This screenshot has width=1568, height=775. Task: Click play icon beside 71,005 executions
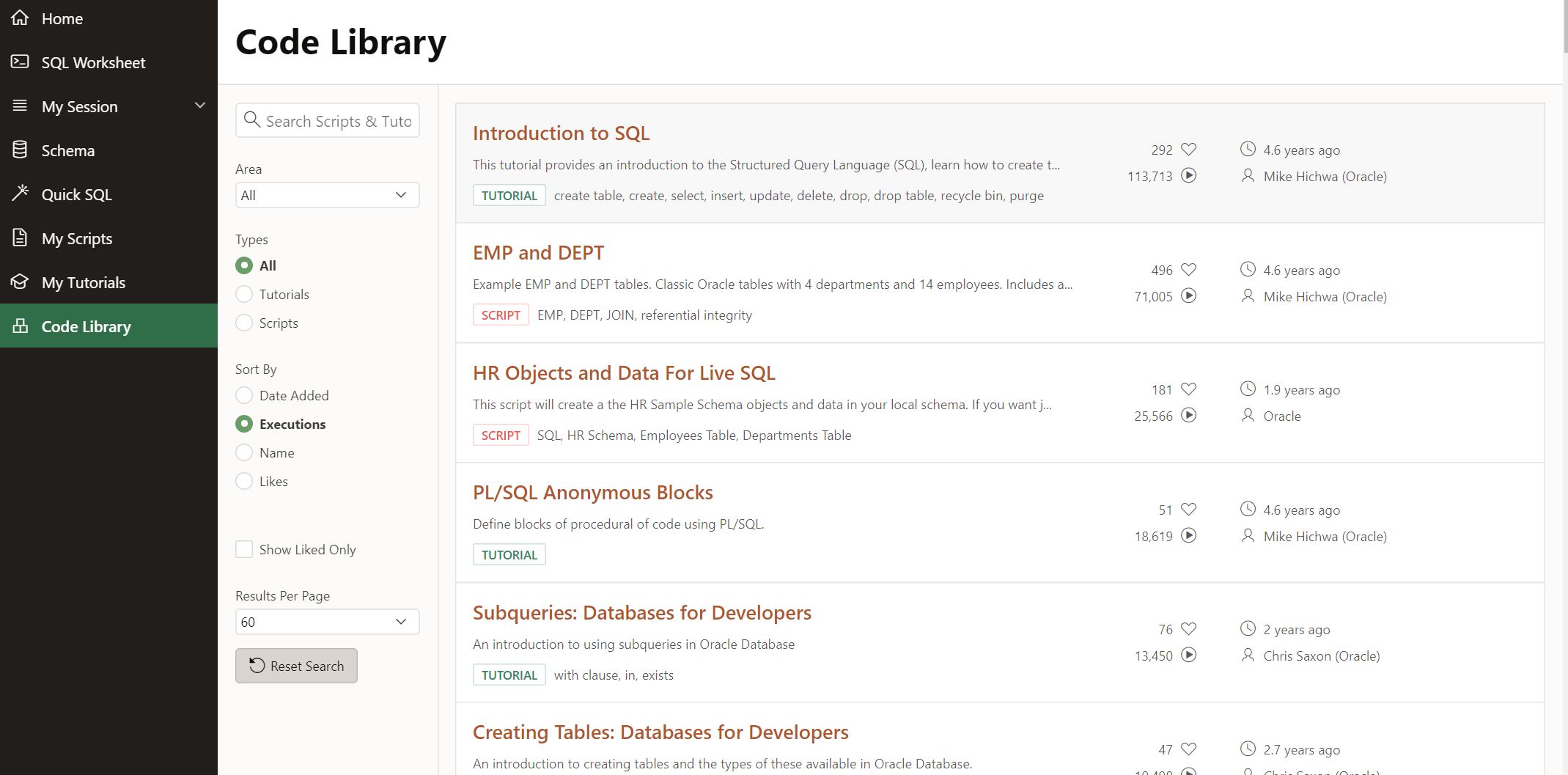pyautogui.click(x=1189, y=296)
